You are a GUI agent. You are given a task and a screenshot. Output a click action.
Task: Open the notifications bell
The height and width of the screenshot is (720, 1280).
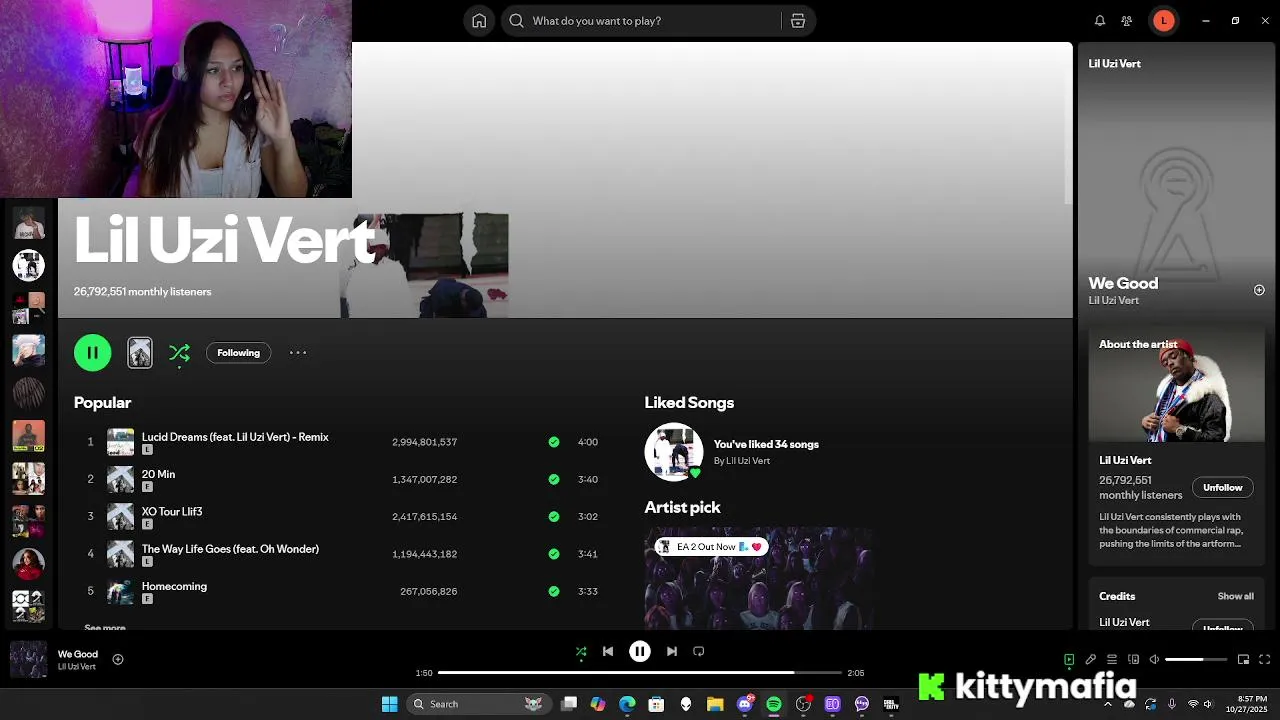(x=1100, y=20)
